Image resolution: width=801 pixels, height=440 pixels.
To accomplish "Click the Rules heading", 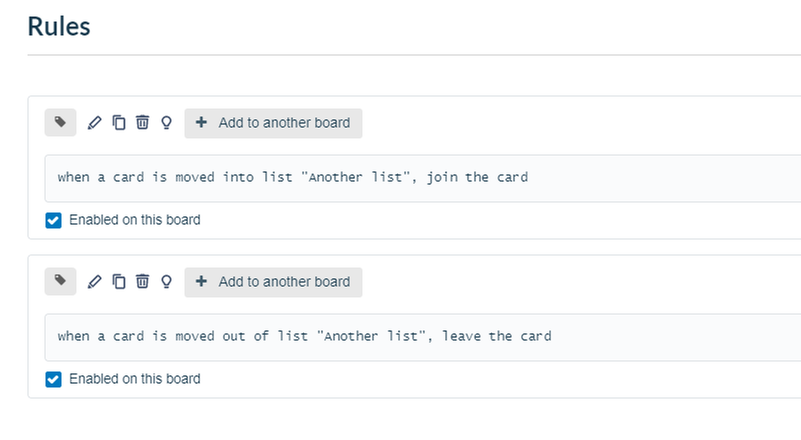I will (59, 27).
